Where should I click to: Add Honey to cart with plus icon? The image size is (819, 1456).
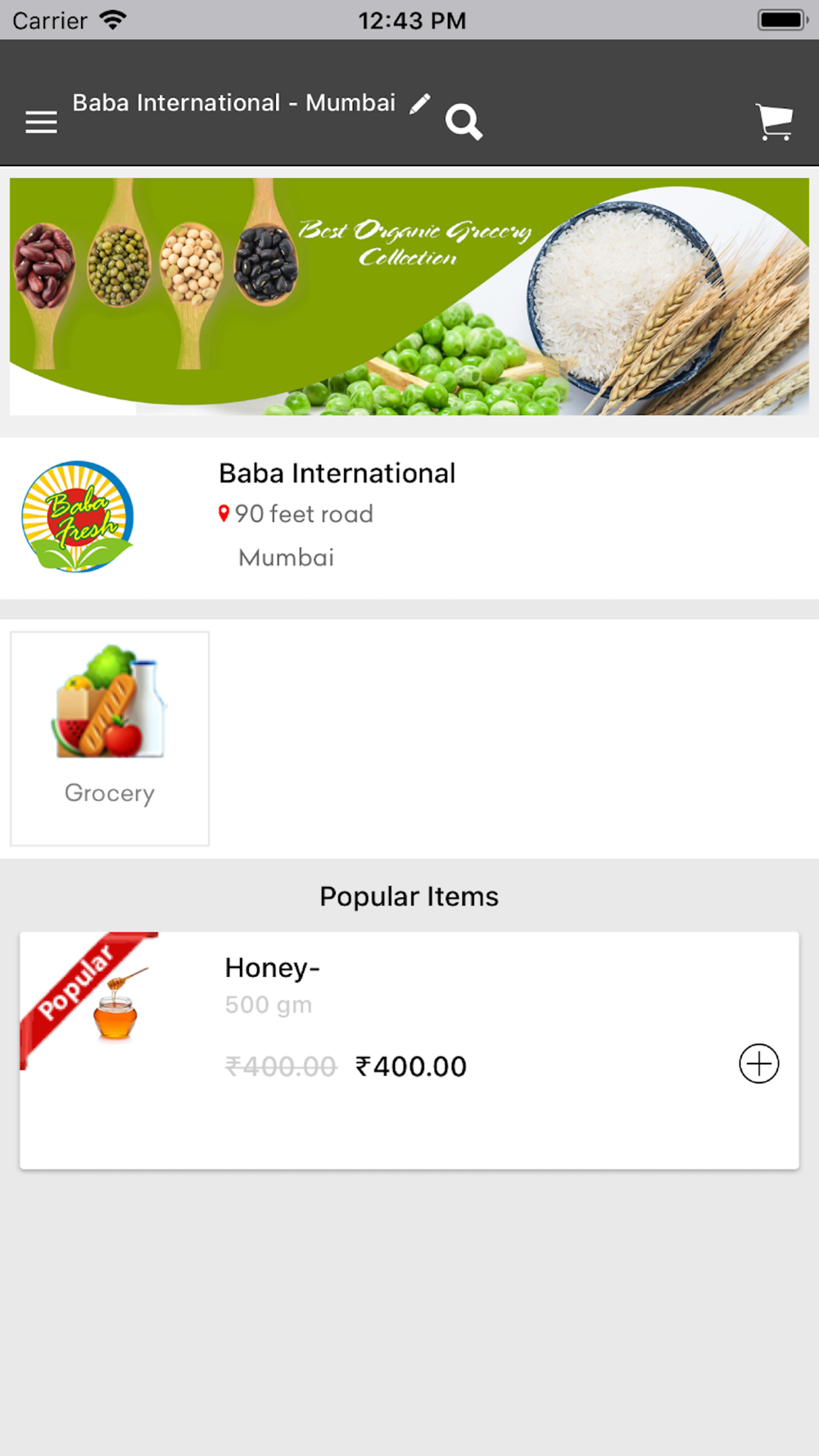click(x=759, y=1064)
